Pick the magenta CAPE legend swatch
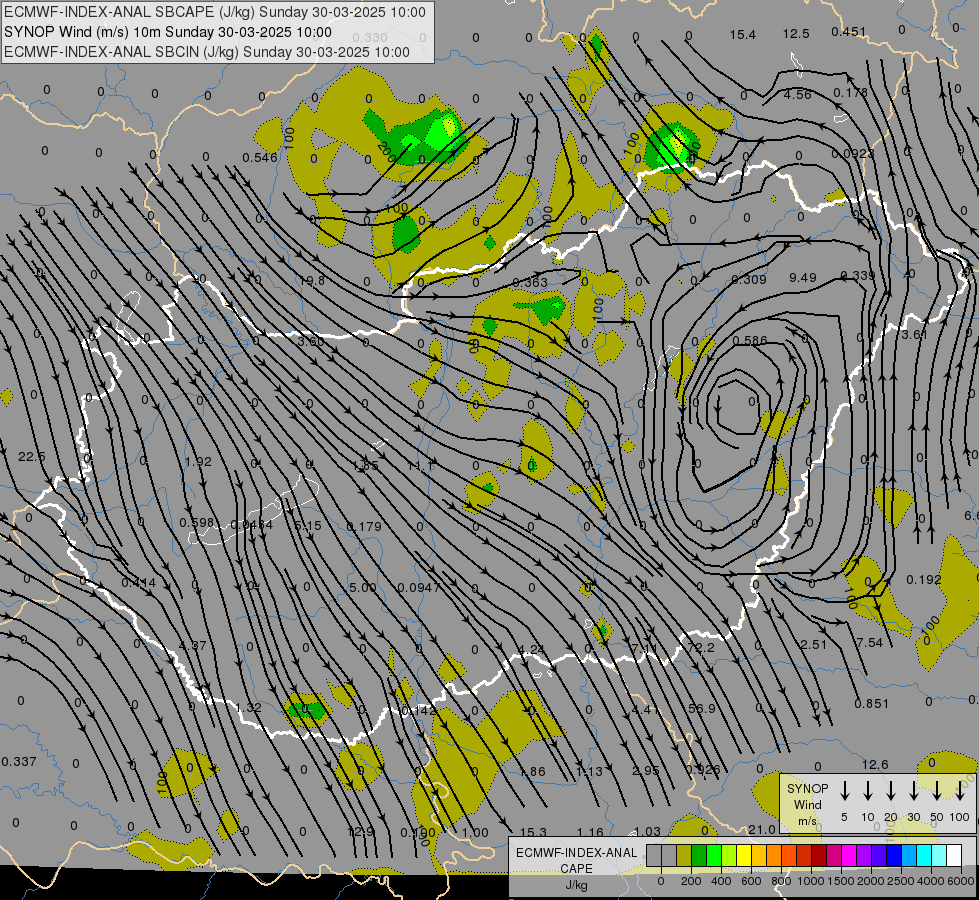This screenshot has height=900, width=979. (850, 855)
